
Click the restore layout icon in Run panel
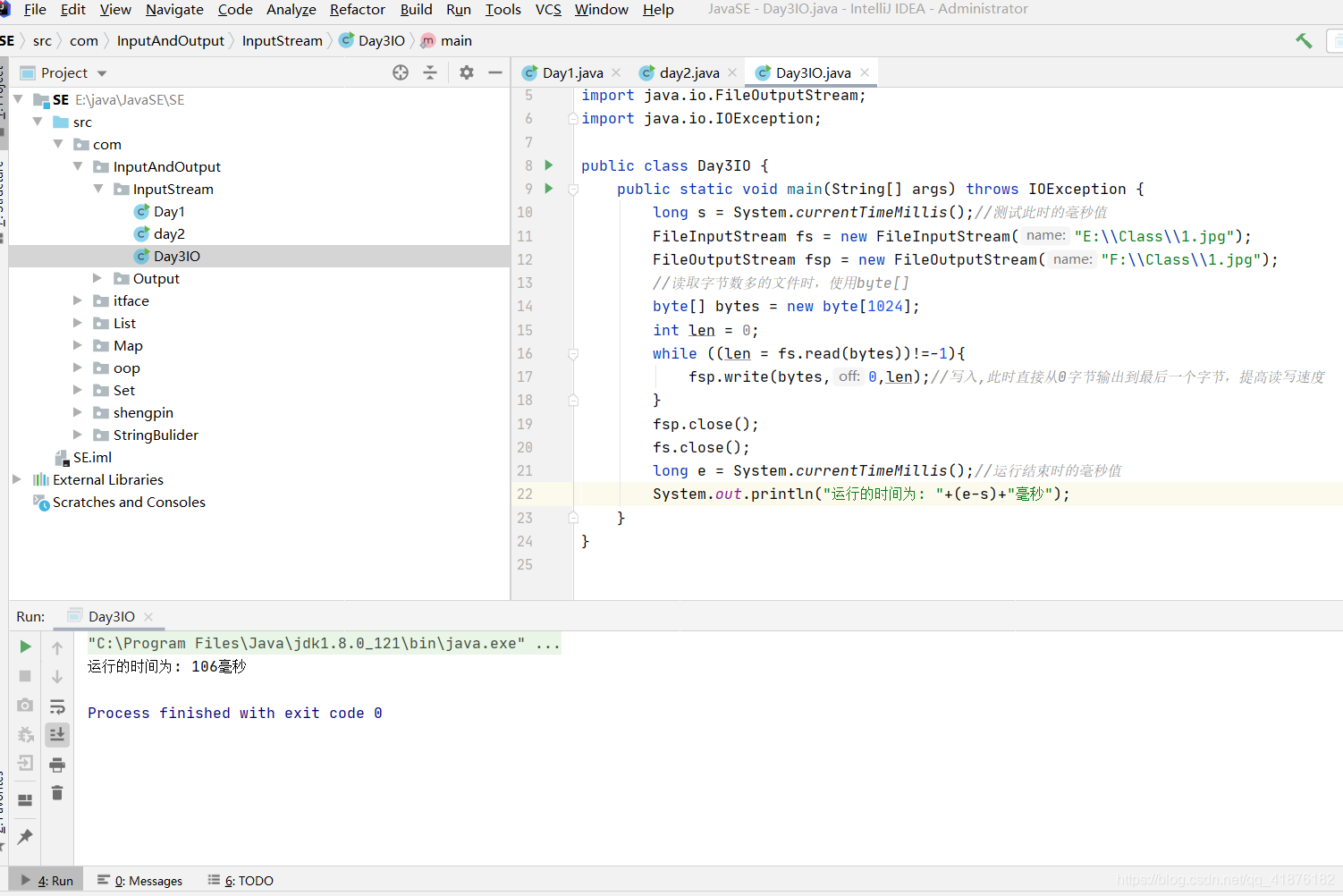(x=25, y=800)
